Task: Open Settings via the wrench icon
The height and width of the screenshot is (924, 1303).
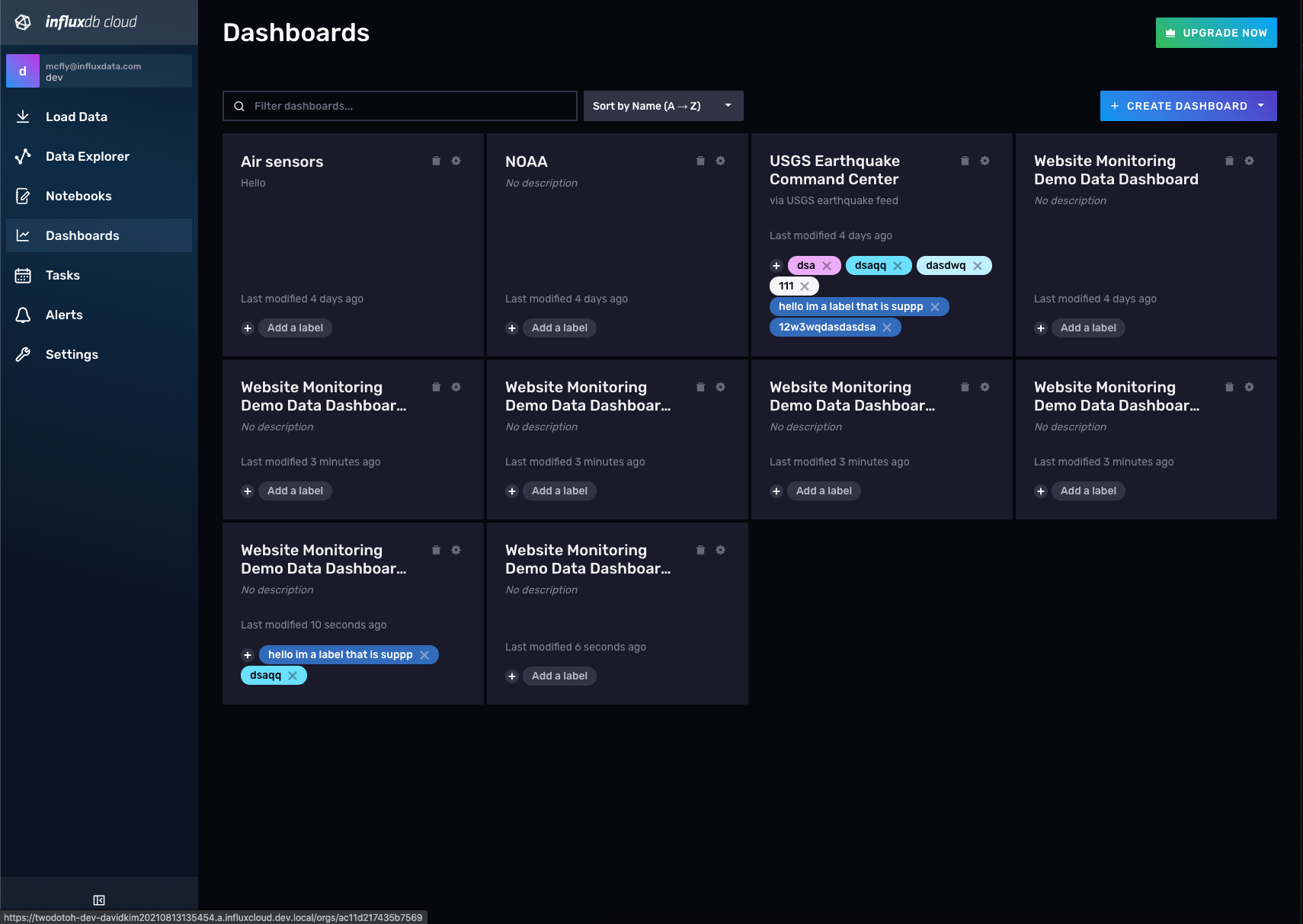Action: point(23,354)
